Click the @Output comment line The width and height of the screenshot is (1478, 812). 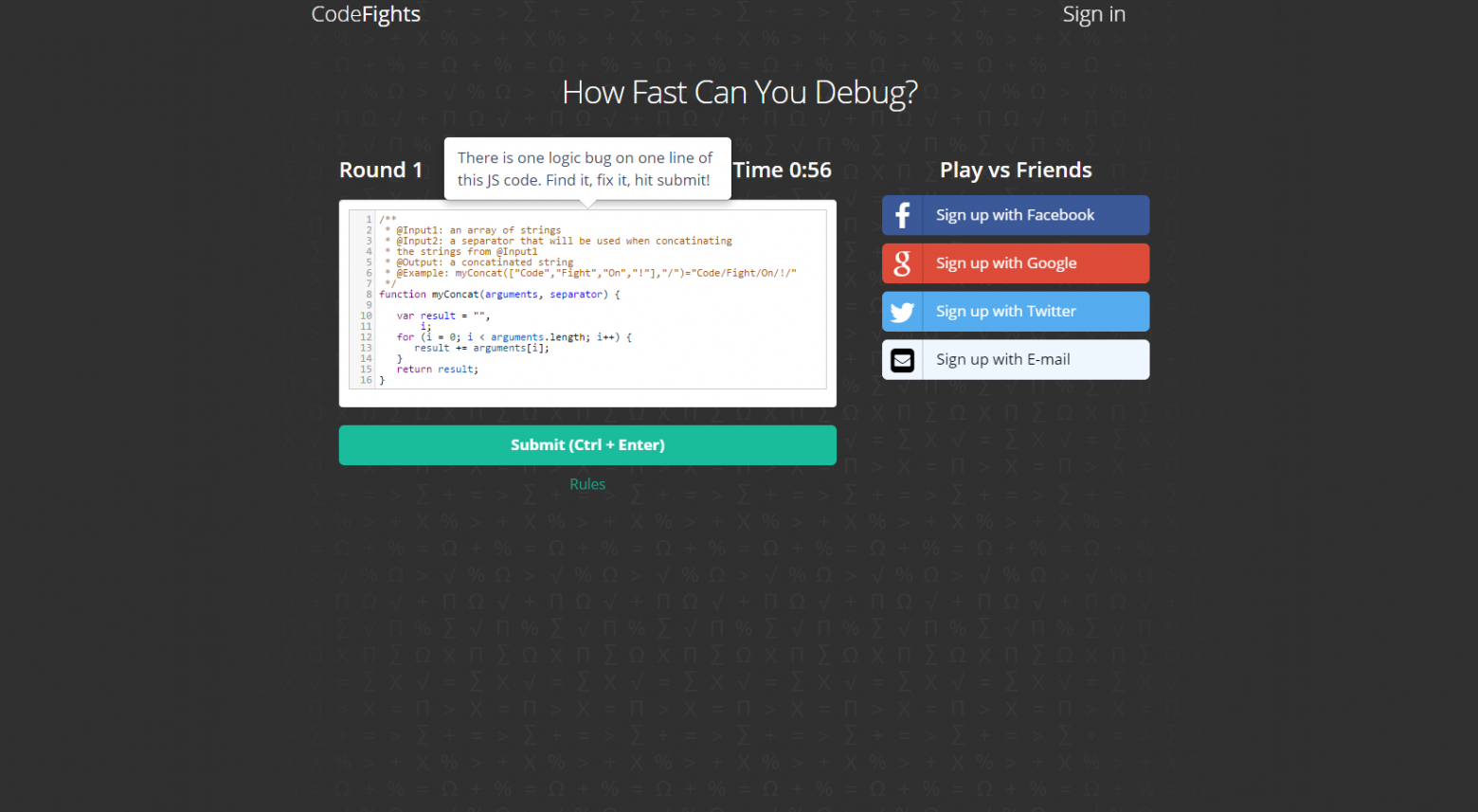point(478,262)
